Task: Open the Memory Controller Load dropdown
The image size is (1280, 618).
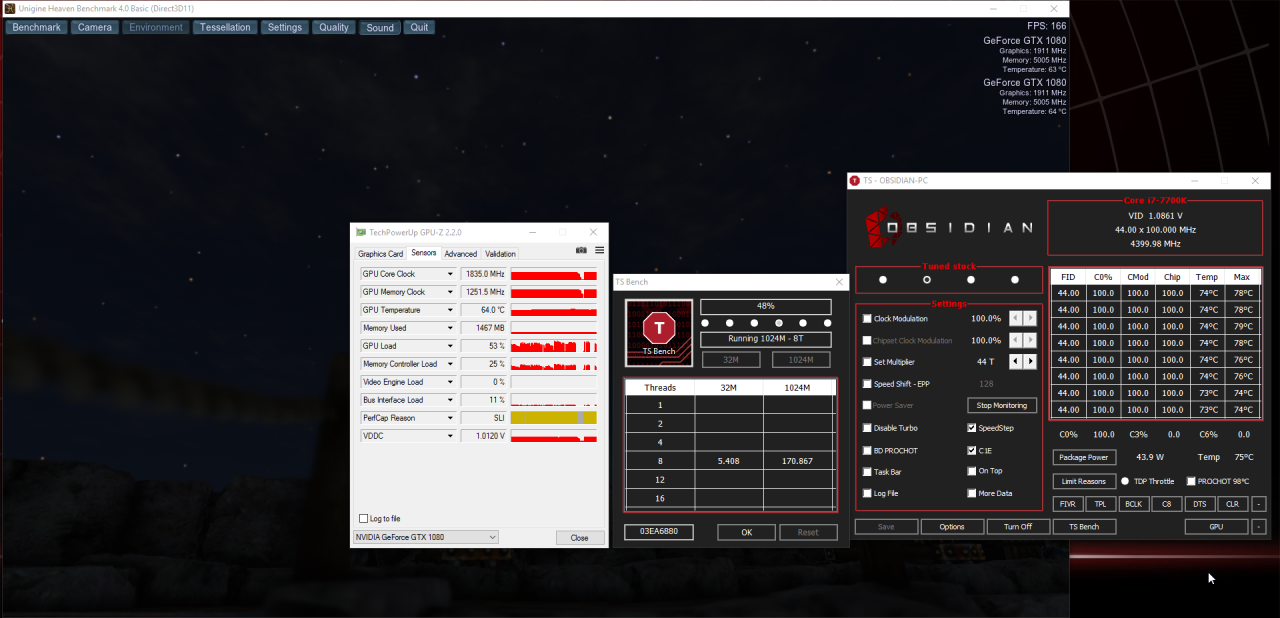Action: point(450,364)
